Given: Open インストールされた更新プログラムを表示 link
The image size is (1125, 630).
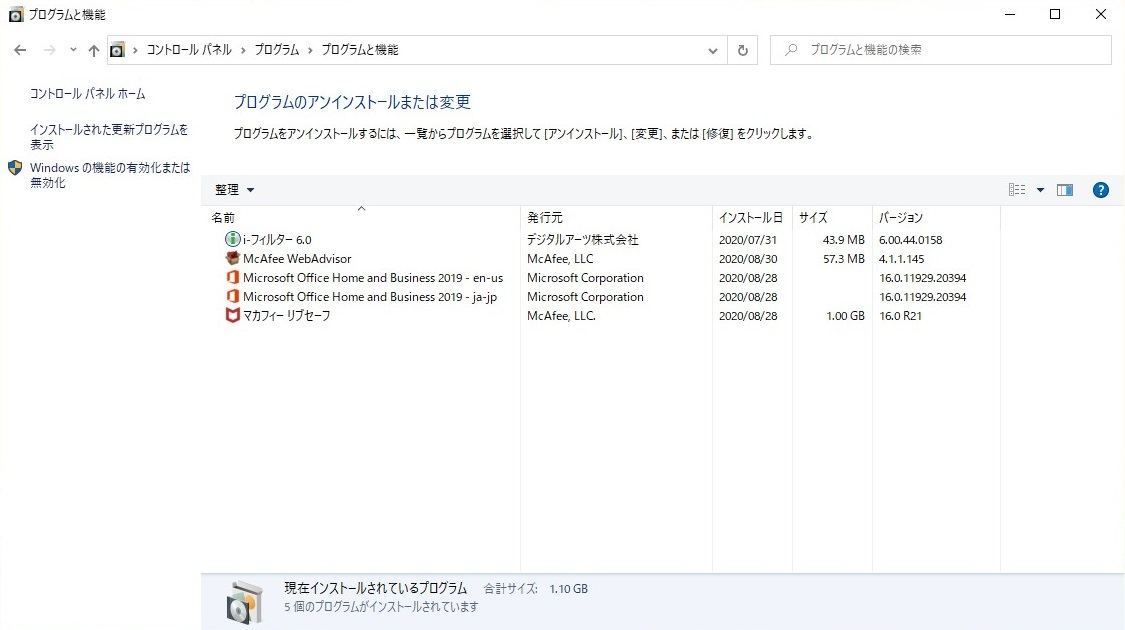Looking at the screenshot, I should point(108,137).
